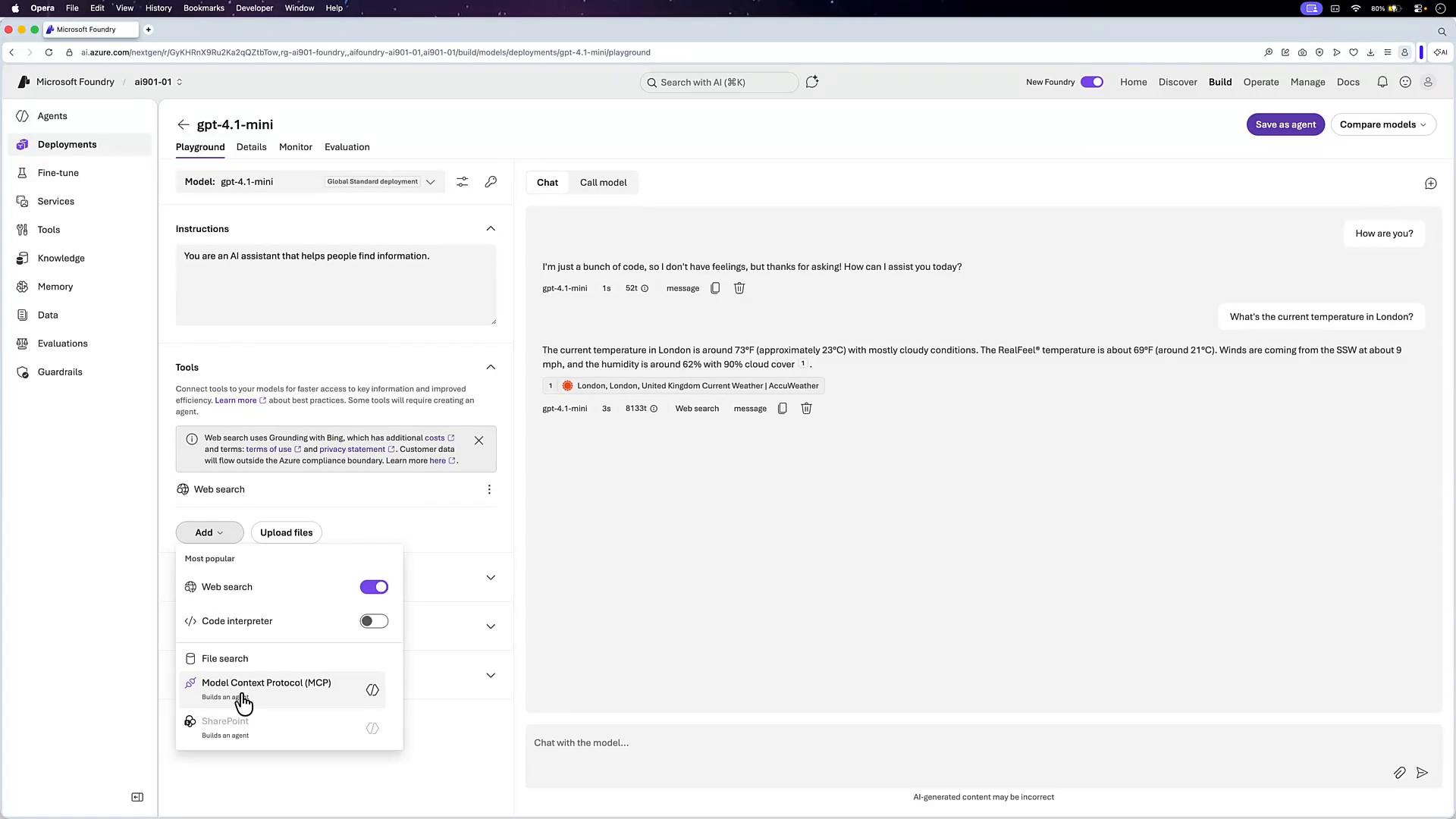Switch to the Evaluation tab
Screen dimensions: 1456x819
pos(347,147)
